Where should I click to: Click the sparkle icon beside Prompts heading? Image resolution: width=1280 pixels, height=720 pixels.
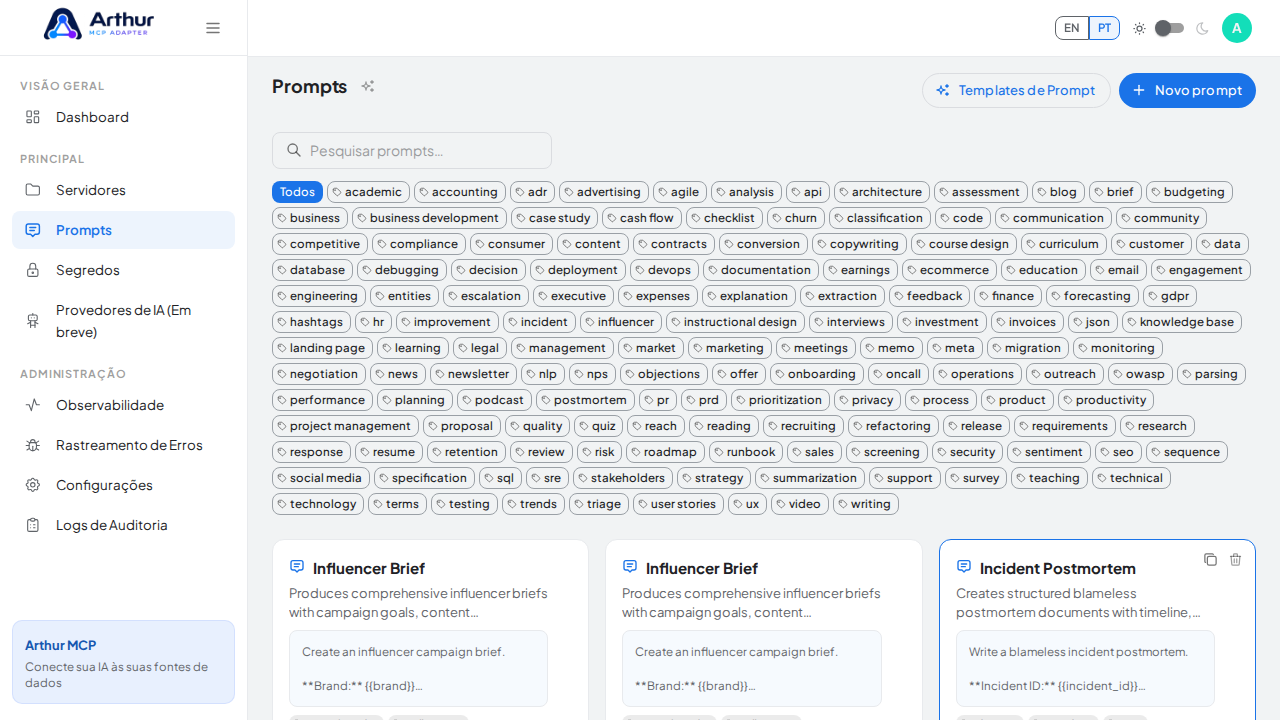[x=368, y=87]
